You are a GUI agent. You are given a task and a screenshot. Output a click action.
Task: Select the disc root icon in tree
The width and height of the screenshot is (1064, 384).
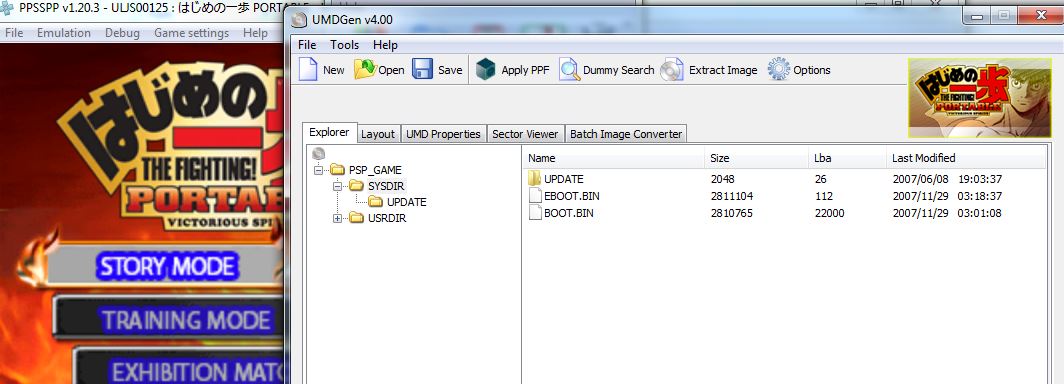click(319, 155)
